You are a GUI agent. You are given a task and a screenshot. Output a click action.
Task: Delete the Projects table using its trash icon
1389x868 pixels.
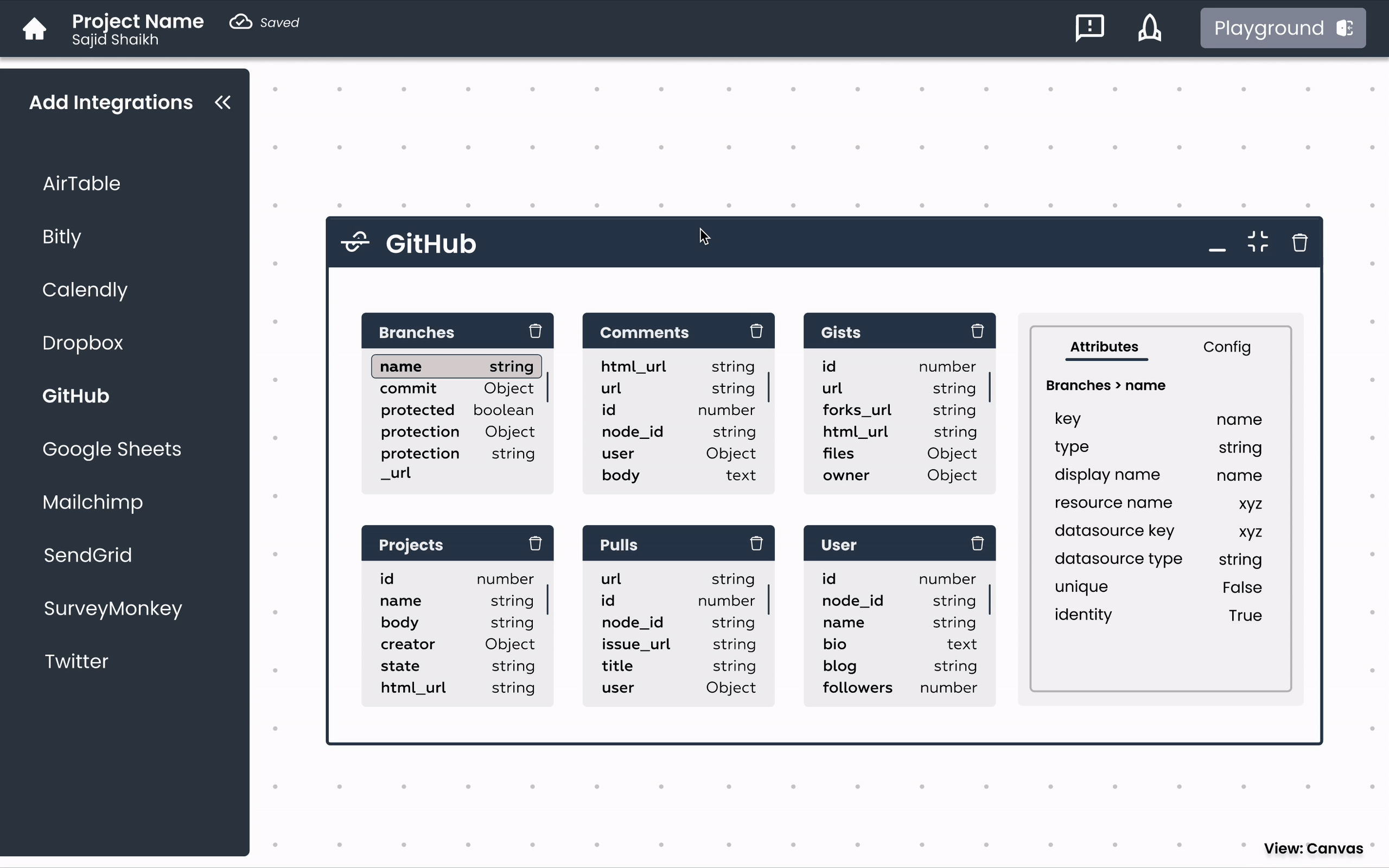536,543
